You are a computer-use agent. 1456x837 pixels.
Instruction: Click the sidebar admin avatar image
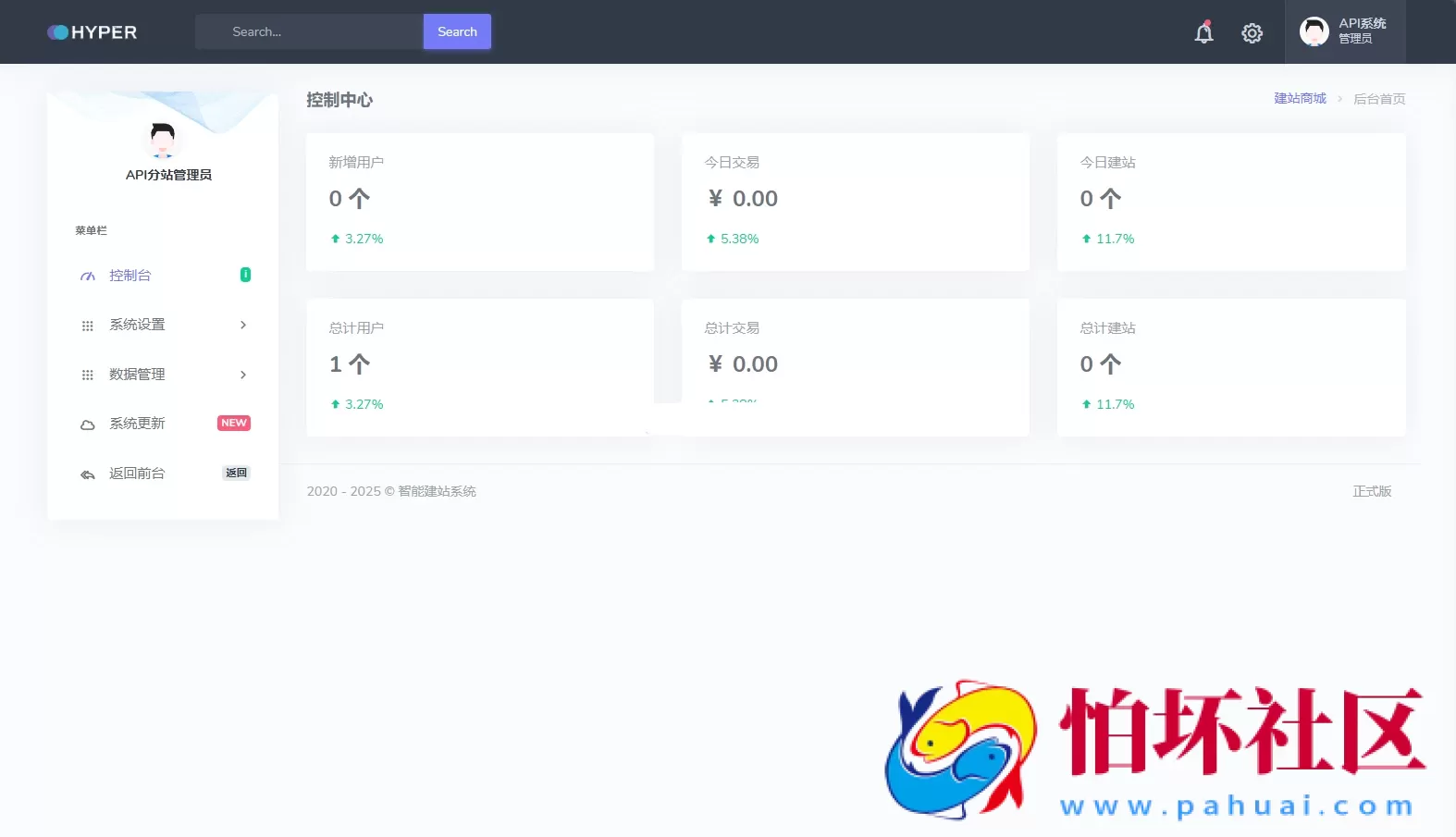click(163, 140)
